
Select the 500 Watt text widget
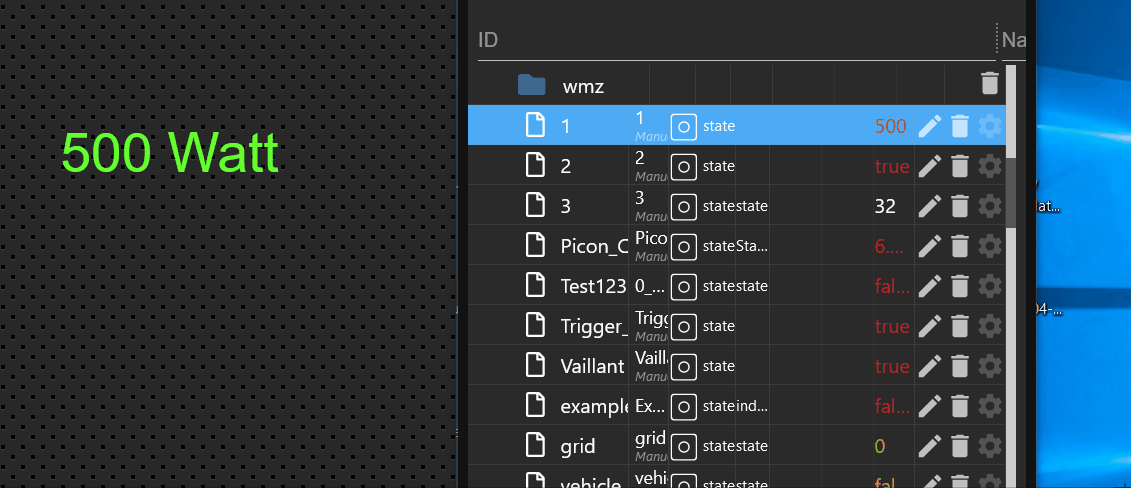170,153
